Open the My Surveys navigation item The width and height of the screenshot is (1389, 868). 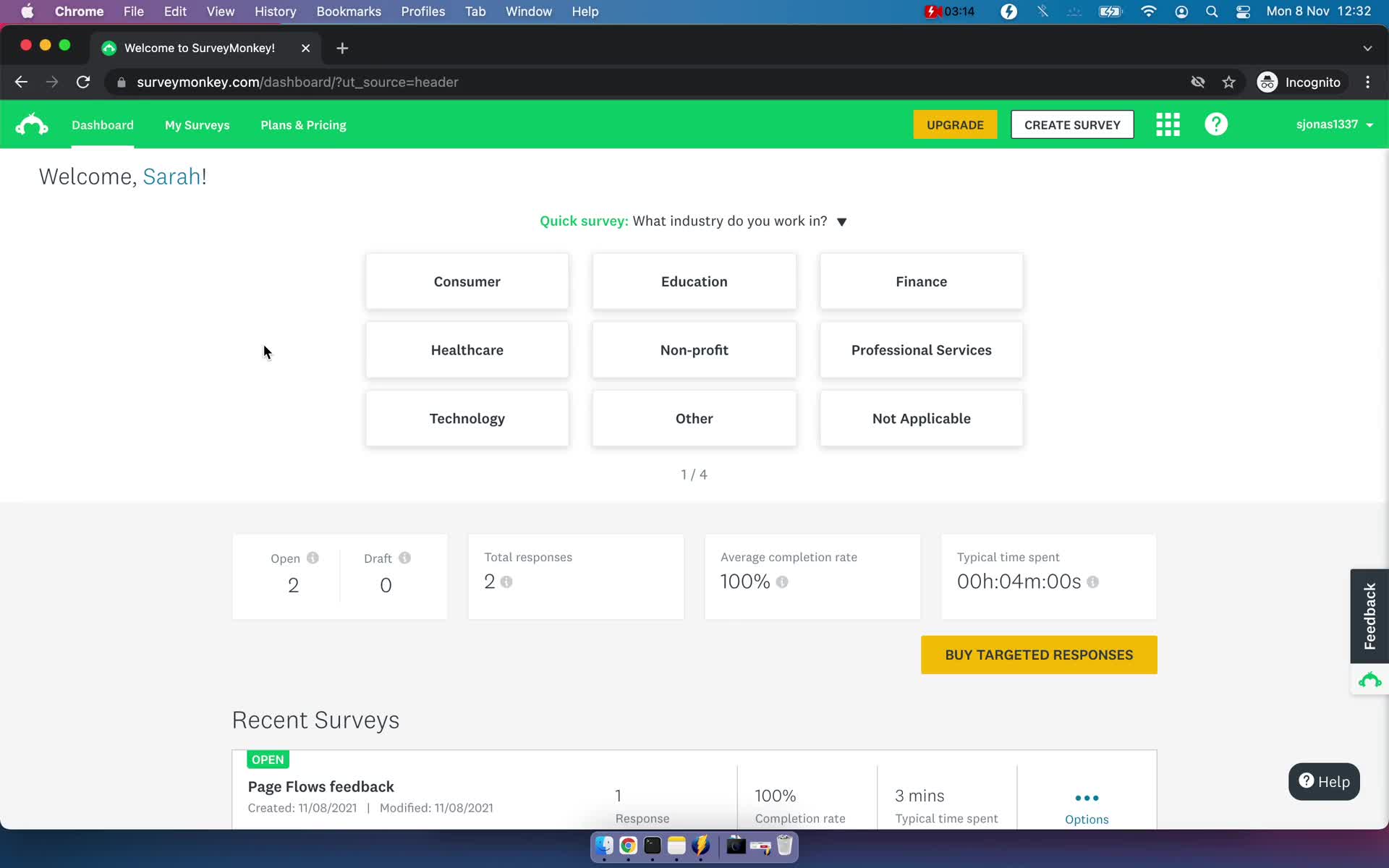click(x=197, y=125)
